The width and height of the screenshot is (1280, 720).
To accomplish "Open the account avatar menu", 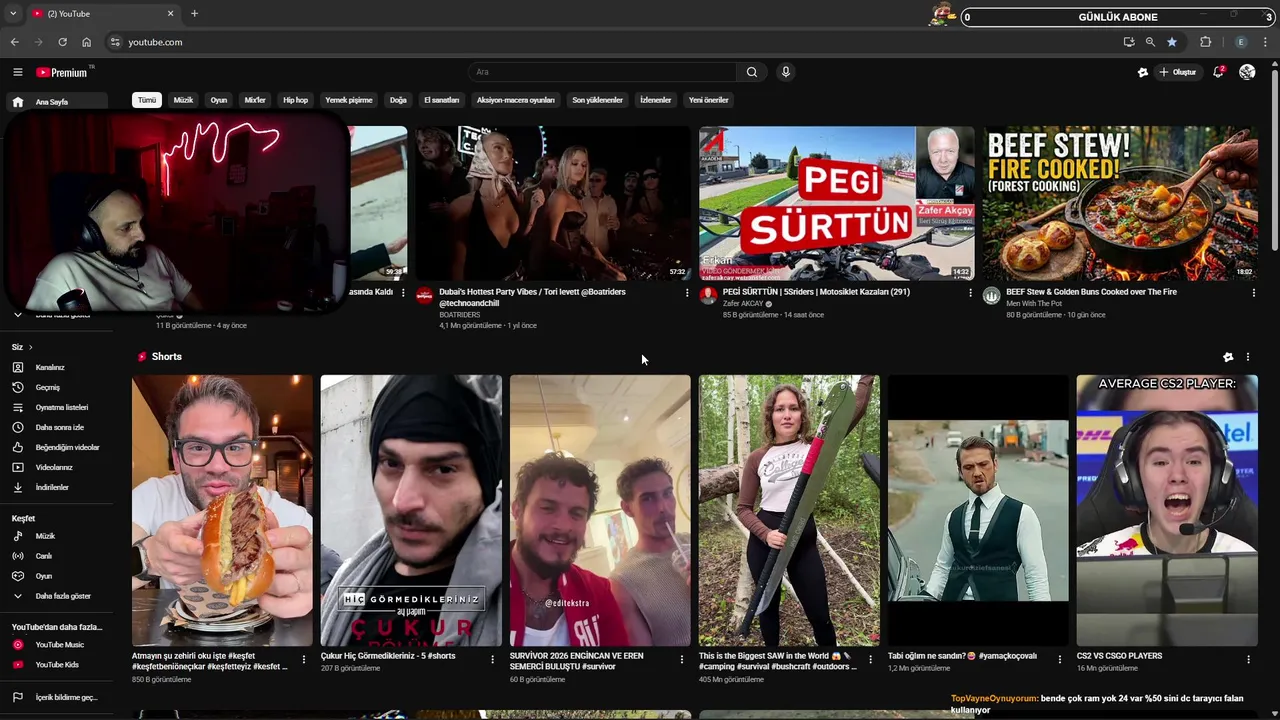I will (1247, 72).
